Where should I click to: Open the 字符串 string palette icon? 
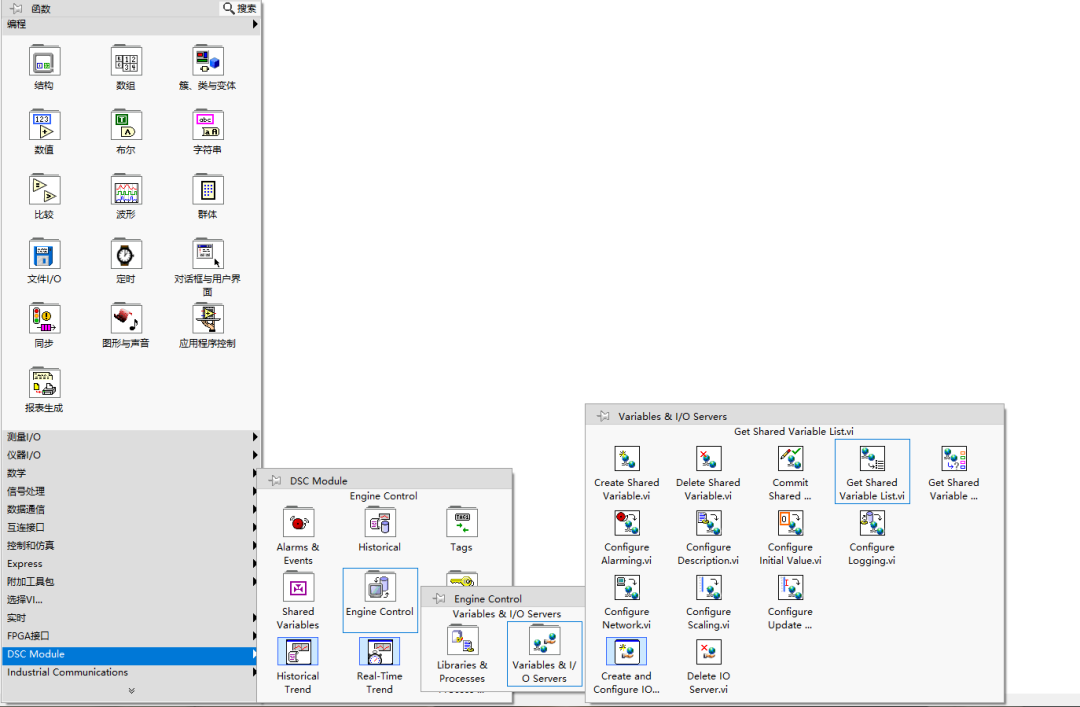pyautogui.click(x=207, y=125)
